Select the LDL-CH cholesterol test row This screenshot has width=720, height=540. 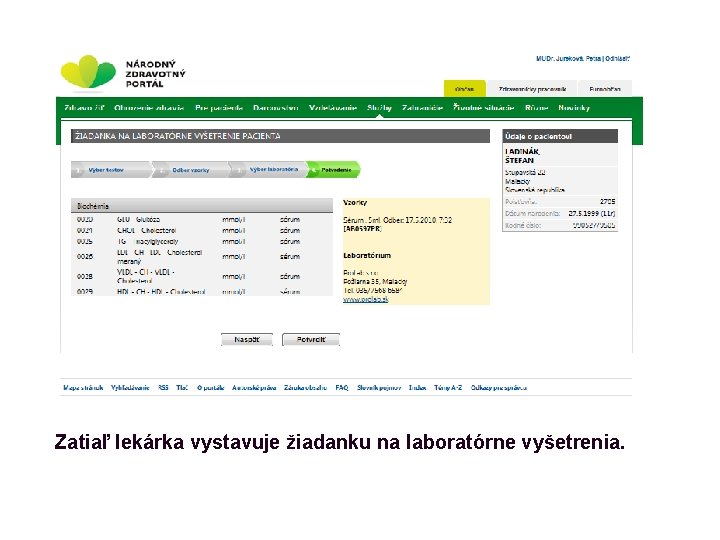coord(202,257)
